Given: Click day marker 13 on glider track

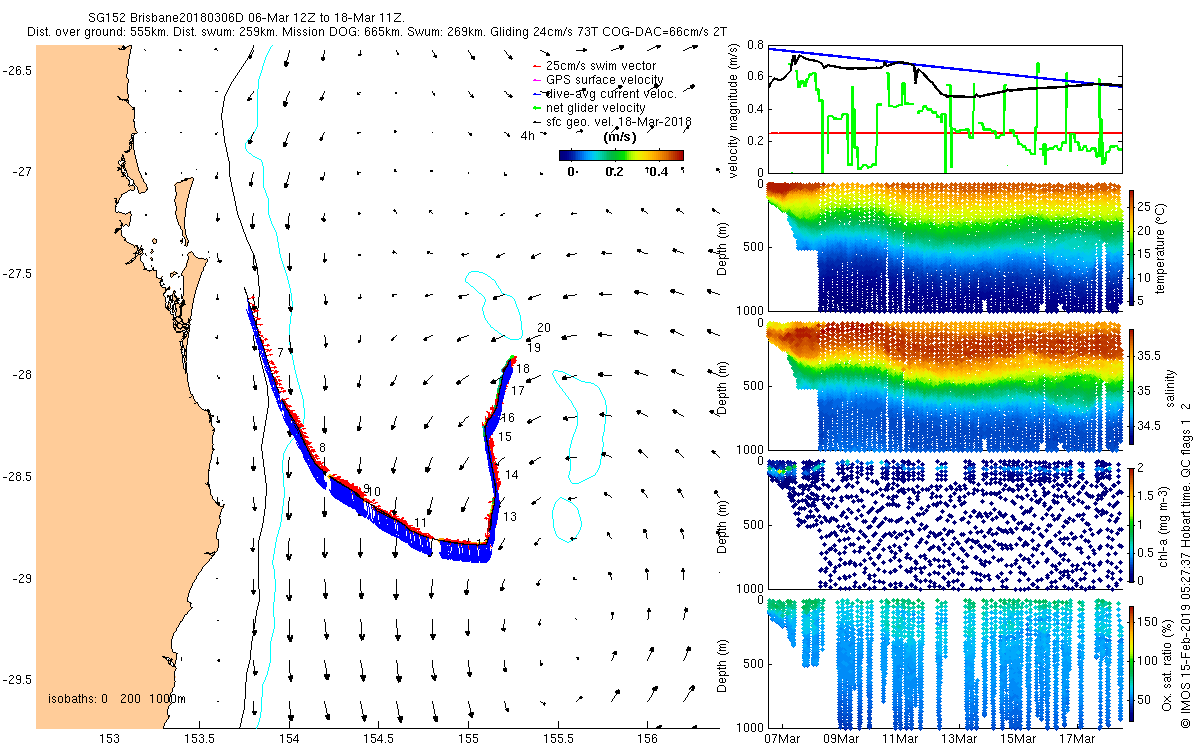Looking at the screenshot, I should click(510, 517).
